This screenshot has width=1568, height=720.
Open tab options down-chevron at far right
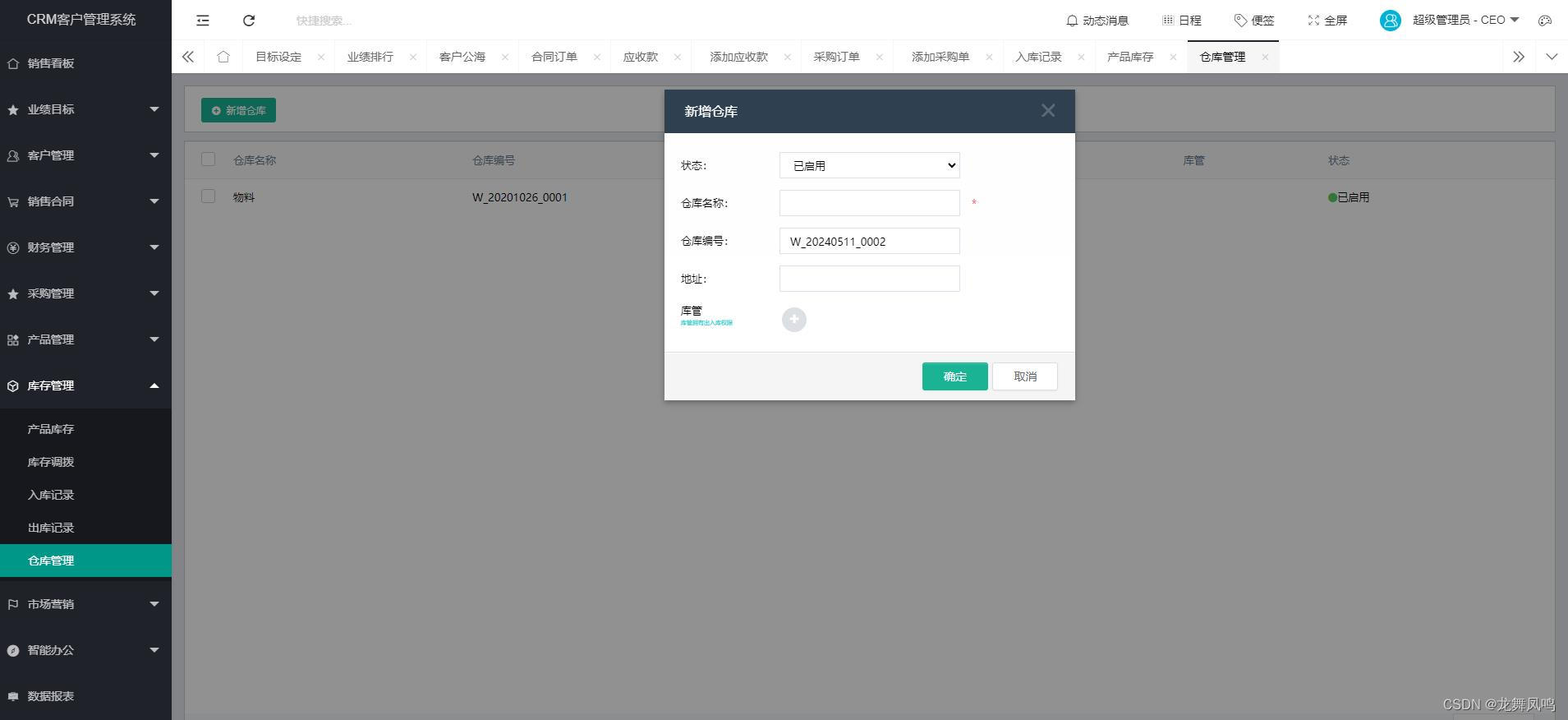coord(1551,57)
